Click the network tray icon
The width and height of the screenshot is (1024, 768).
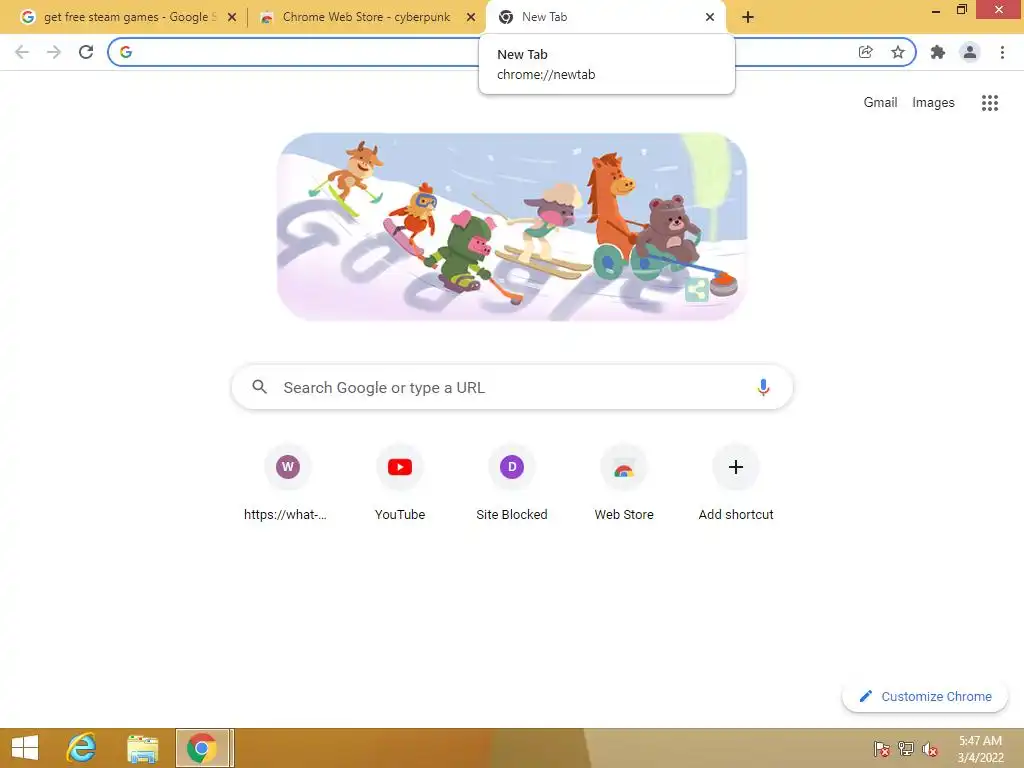click(906, 748)
